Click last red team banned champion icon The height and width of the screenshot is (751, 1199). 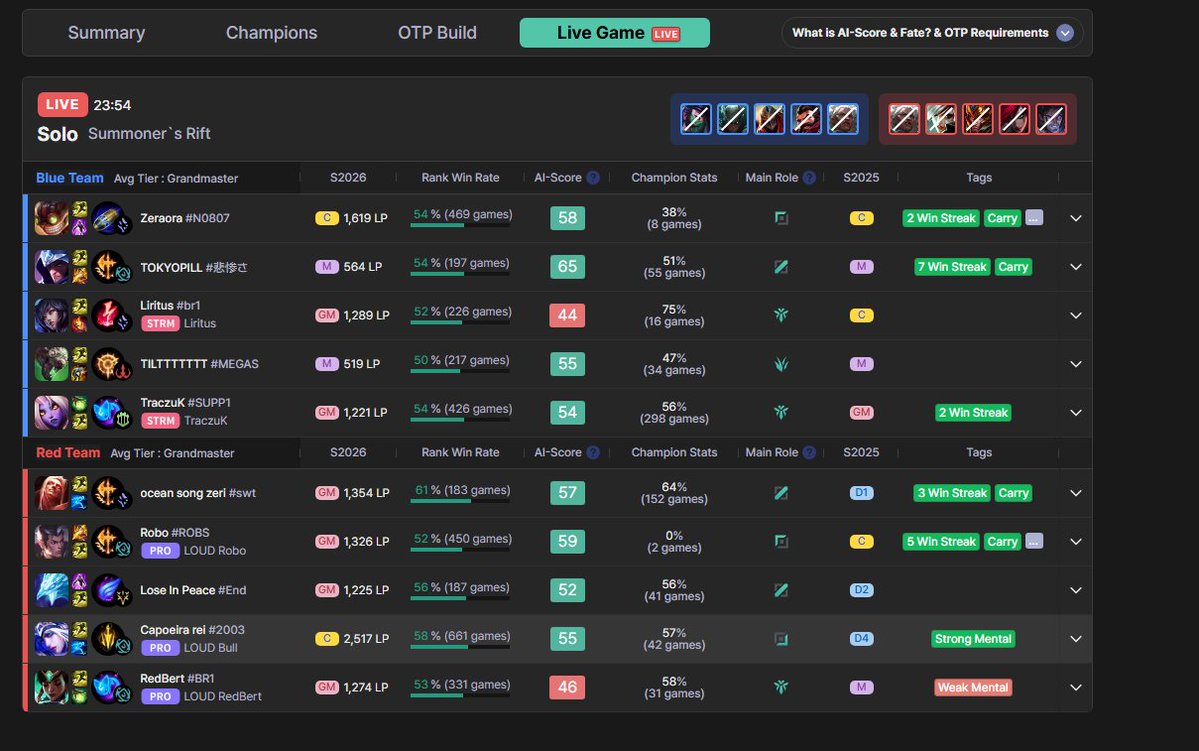point(1051,119)
